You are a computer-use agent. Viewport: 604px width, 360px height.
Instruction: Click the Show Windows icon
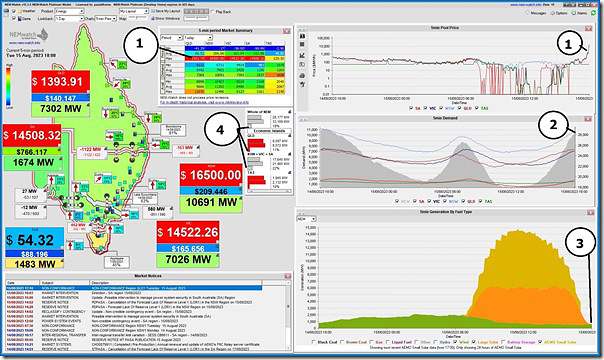point(153,18)
